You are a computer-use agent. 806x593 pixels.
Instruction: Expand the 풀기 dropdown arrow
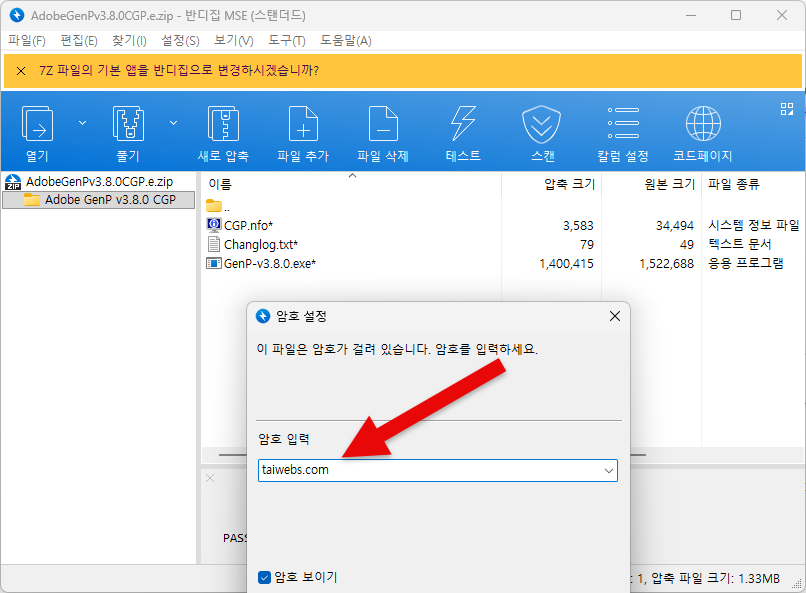point(173,123)
